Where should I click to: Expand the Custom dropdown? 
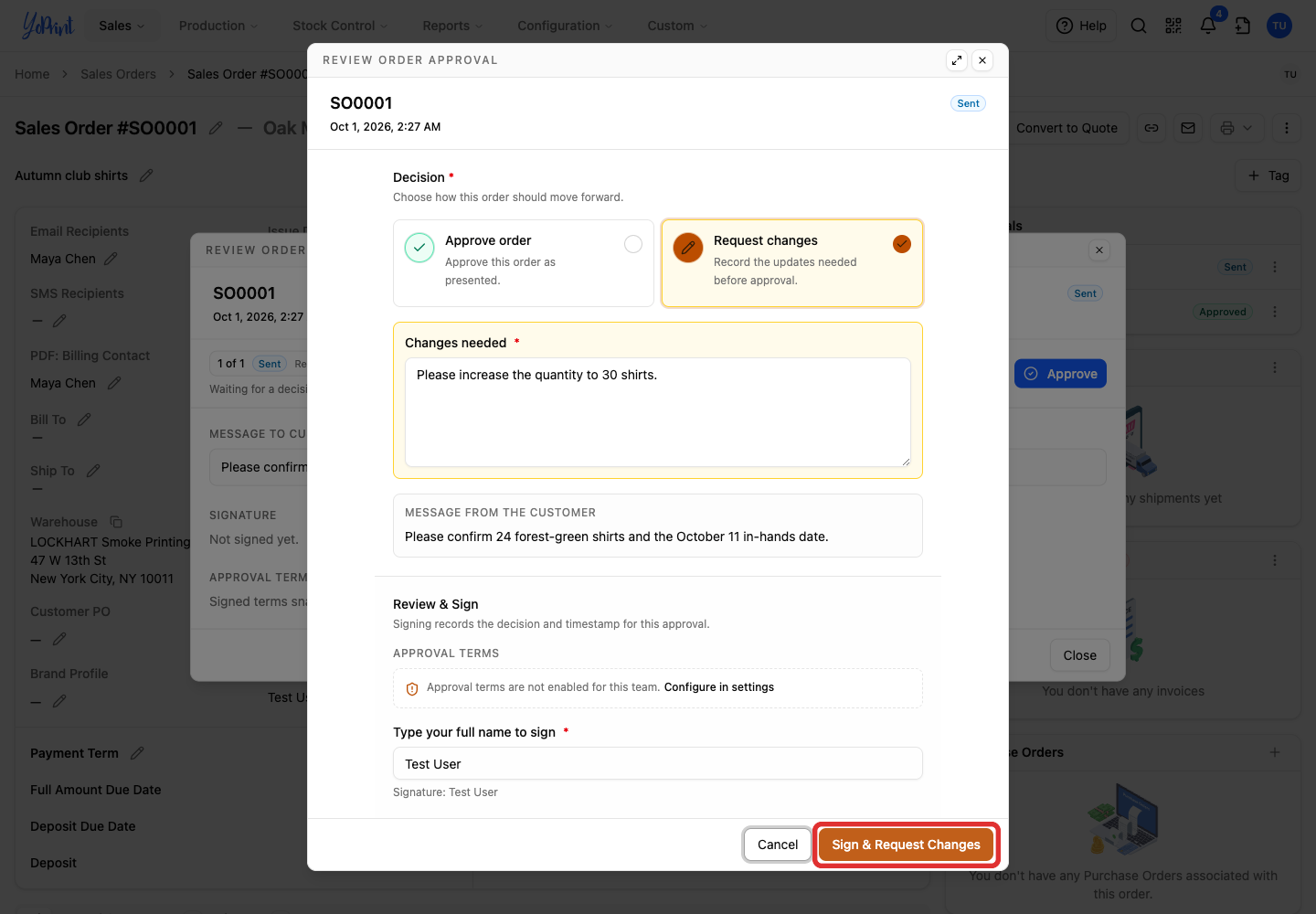[x=677, y=26]
